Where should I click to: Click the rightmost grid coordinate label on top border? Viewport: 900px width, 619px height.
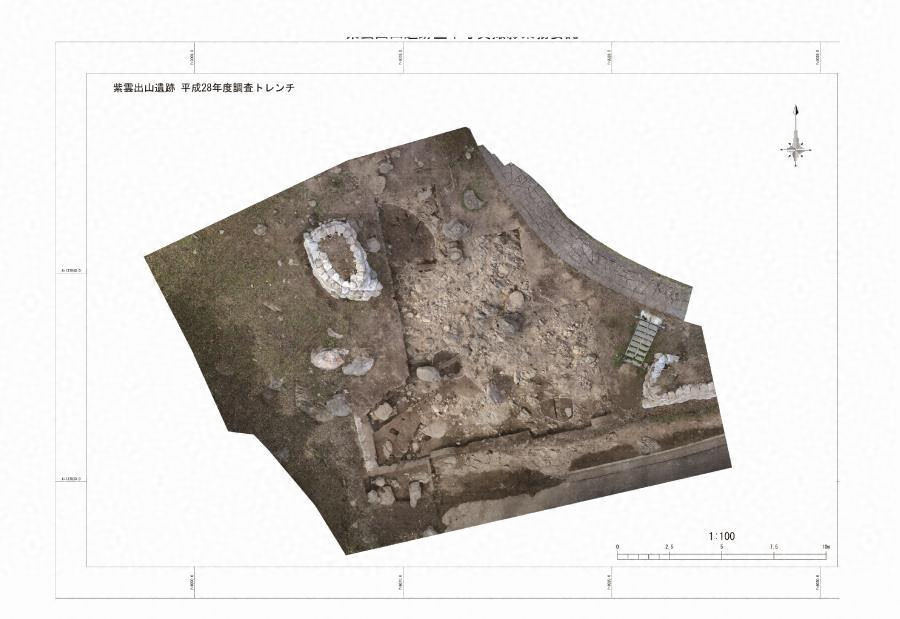[x=818, y=59]
